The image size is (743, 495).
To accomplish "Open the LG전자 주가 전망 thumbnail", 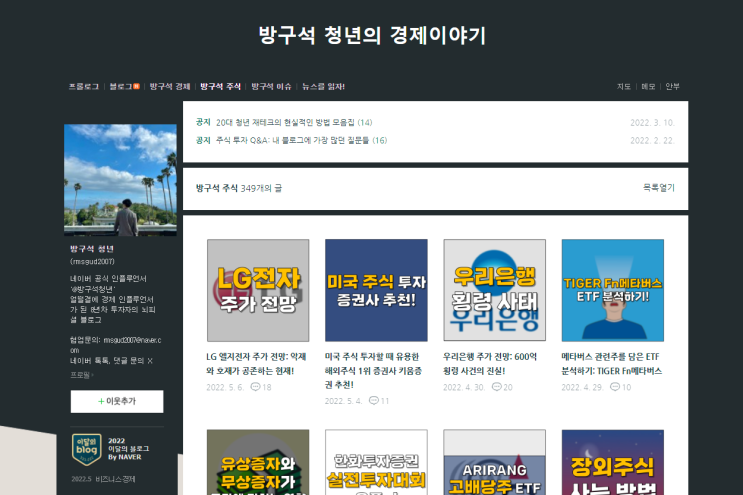I will 258,290.
